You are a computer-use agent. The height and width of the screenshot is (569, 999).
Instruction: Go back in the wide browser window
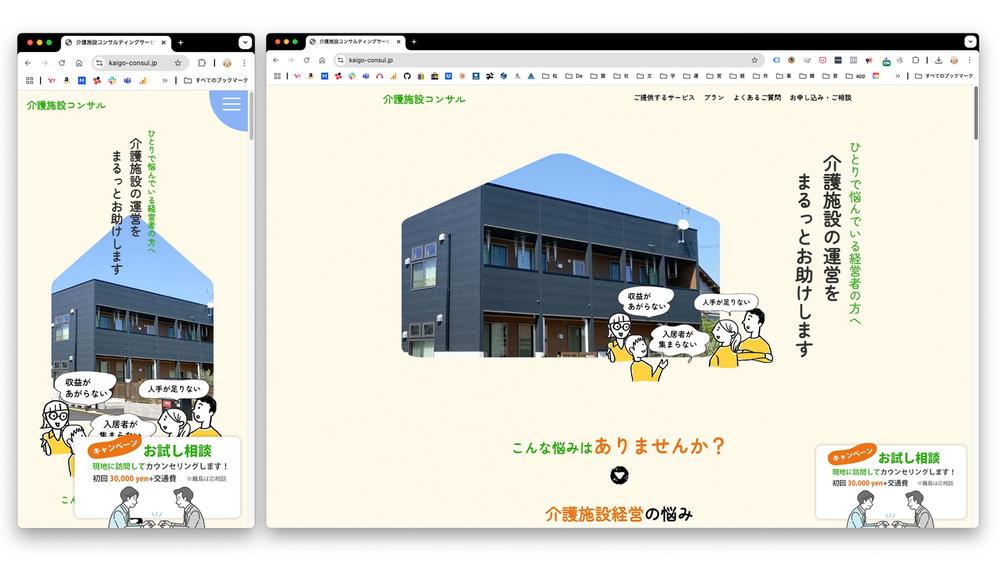[x=276, y=60]
